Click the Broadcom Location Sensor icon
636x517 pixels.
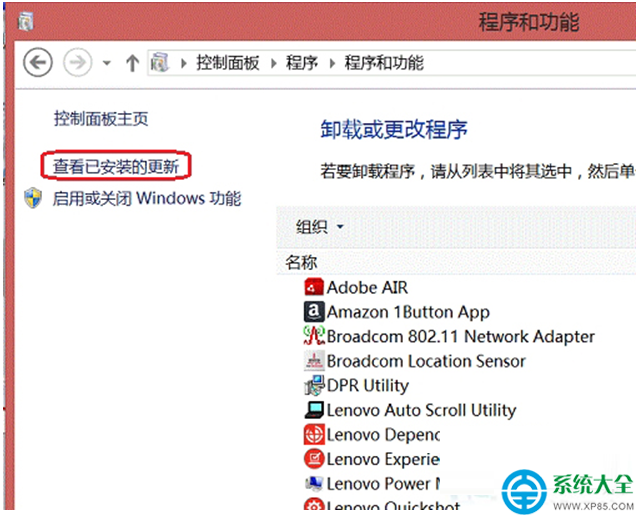(314, 360)
